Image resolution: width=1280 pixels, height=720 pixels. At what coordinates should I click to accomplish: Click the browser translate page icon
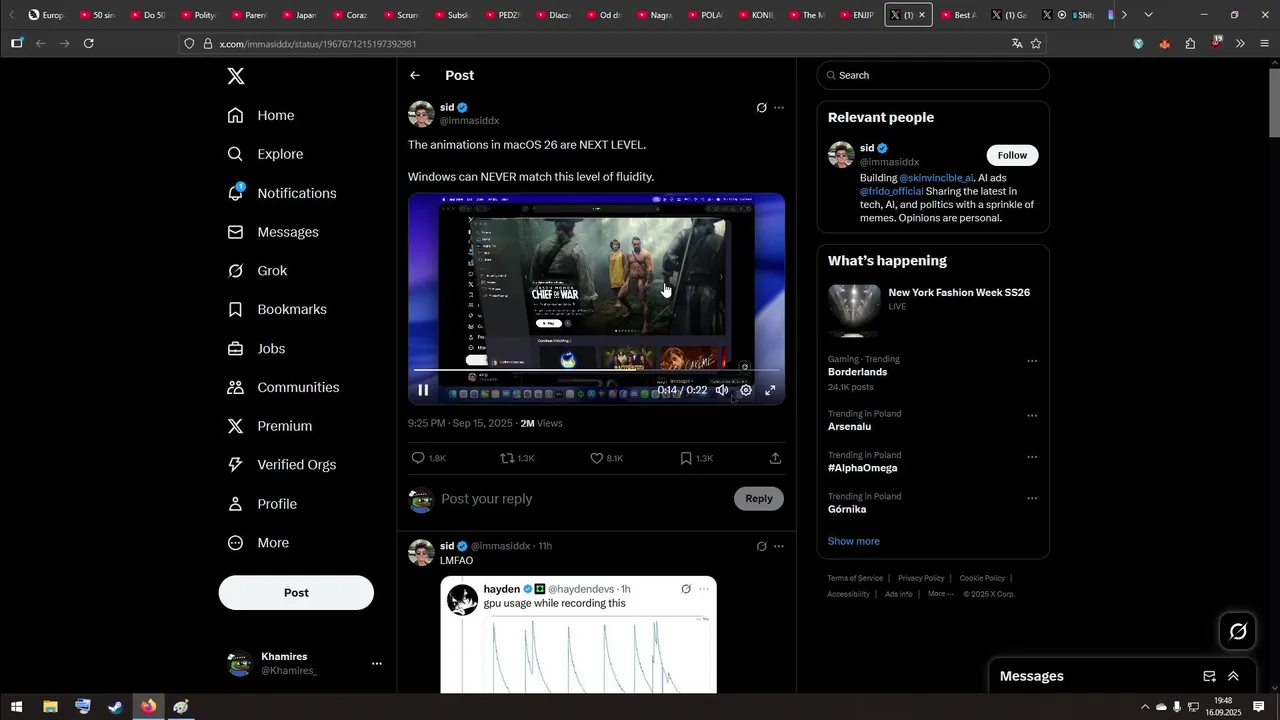tap(1017, 43)
